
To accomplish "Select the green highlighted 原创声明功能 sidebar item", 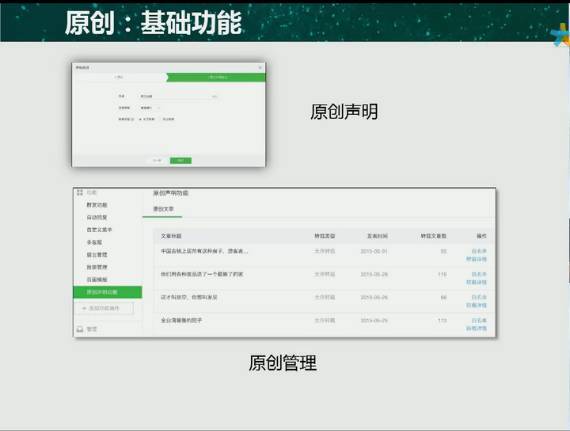I will (108, 292).
